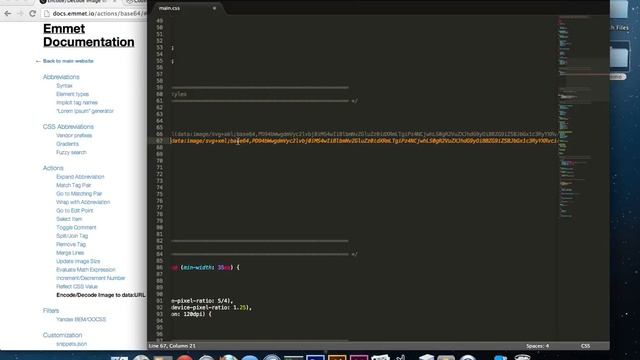Click gutter line number 86

(159, 268)
